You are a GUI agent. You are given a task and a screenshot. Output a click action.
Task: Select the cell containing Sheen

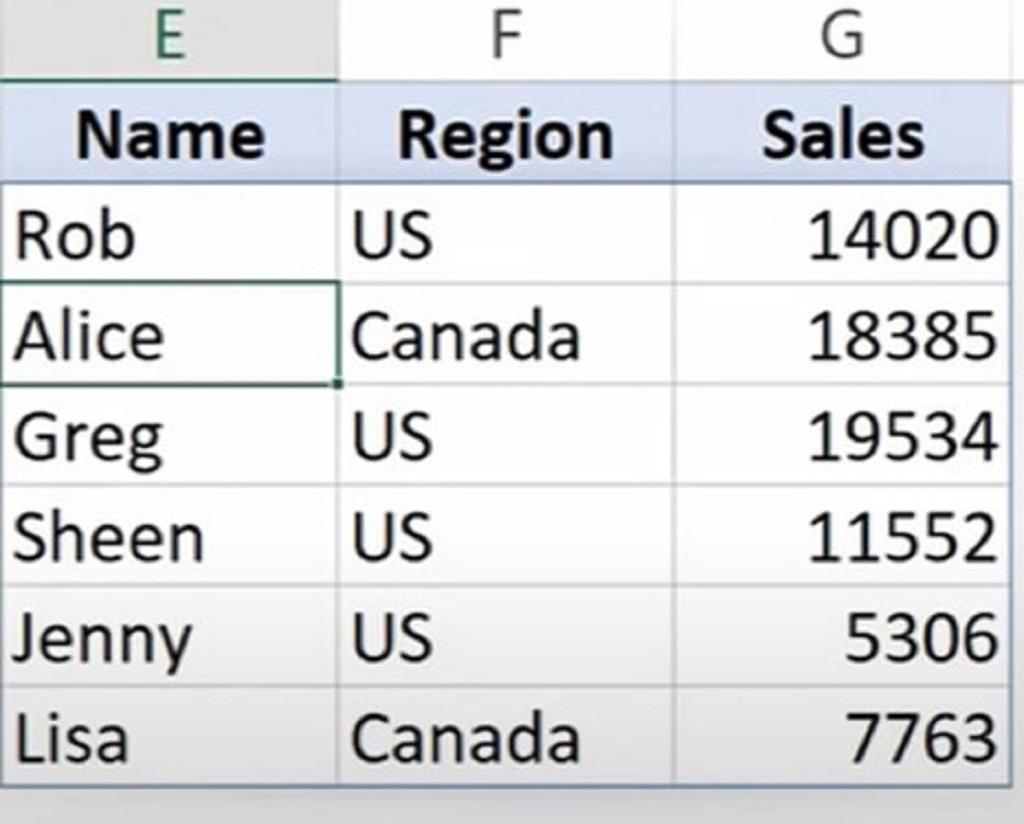coord(169,535)
